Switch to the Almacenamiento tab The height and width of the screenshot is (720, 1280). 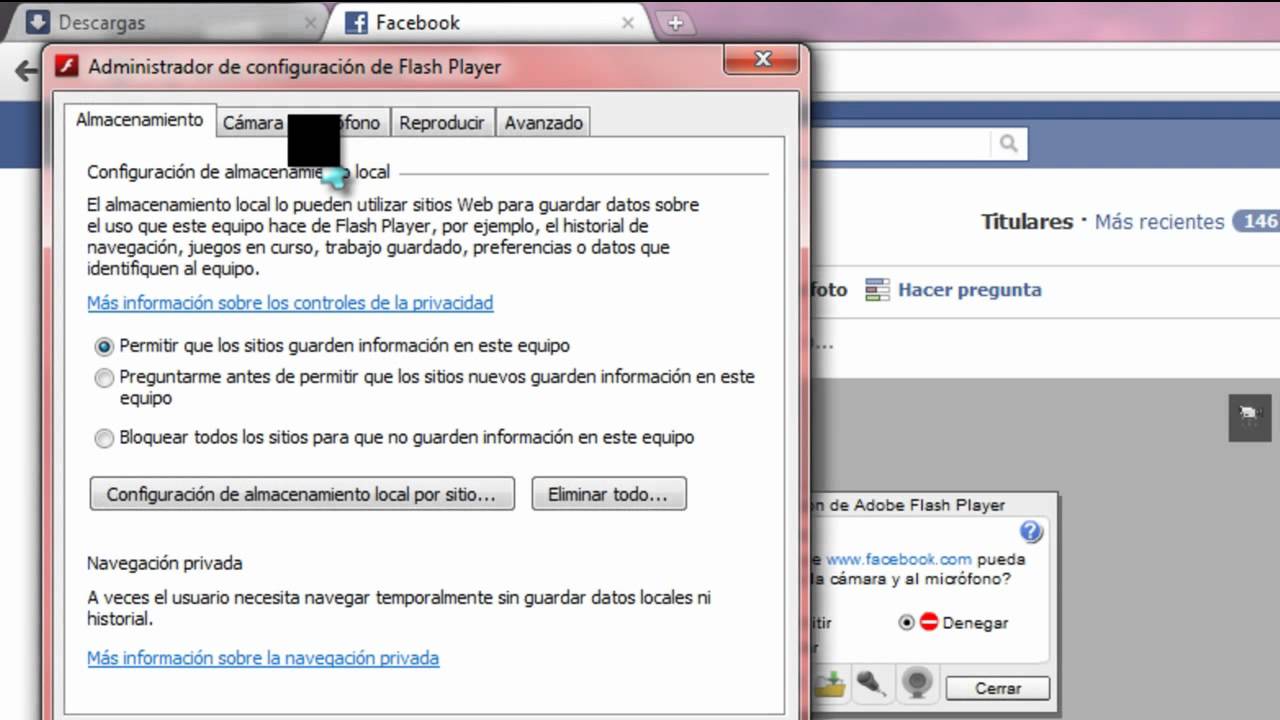point(139,119)
